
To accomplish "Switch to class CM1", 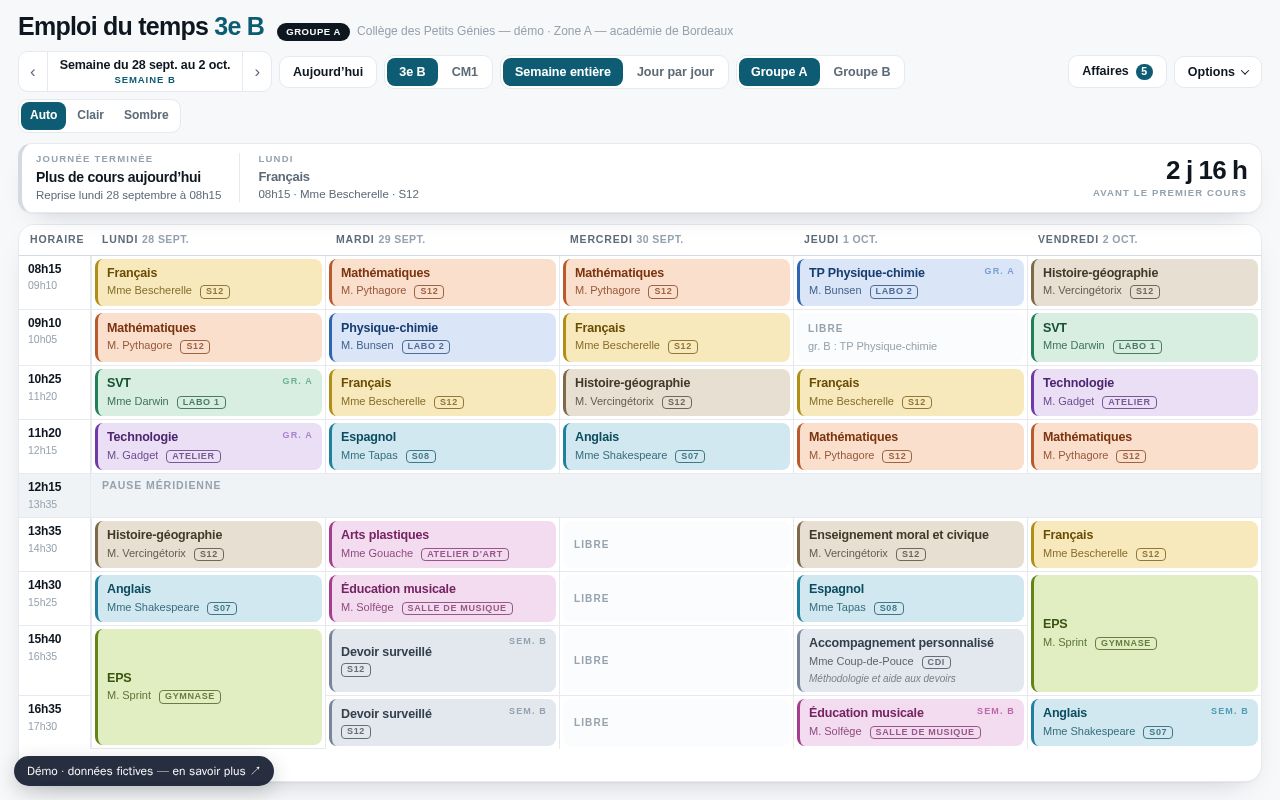I will tap(465, 72).
